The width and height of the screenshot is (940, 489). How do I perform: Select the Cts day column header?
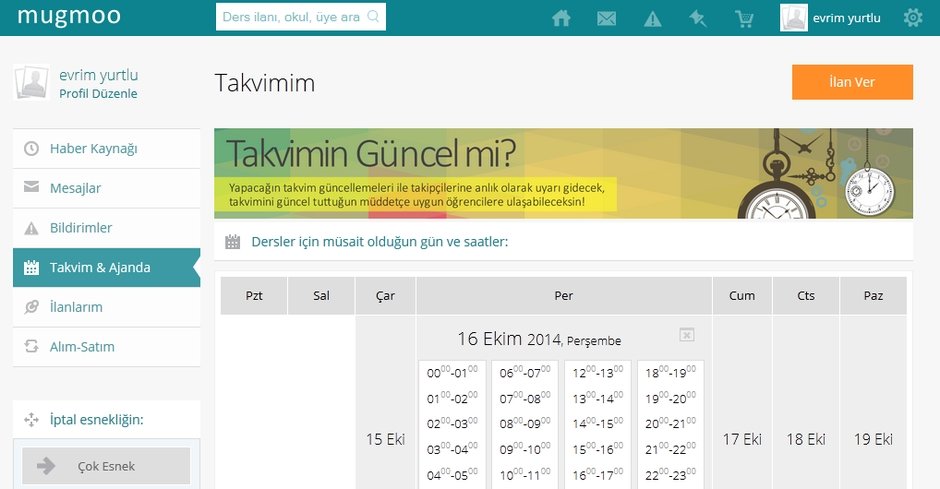pos(806,295)
